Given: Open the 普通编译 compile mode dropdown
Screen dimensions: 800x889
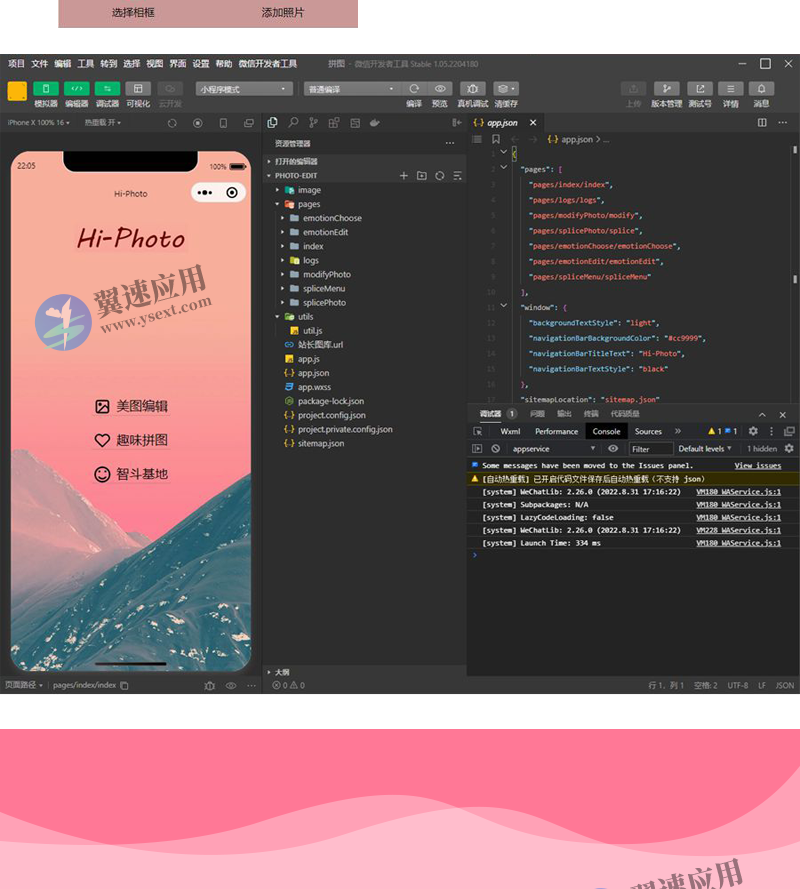Looking at the screenshot, I should click(x=350, y=89).
